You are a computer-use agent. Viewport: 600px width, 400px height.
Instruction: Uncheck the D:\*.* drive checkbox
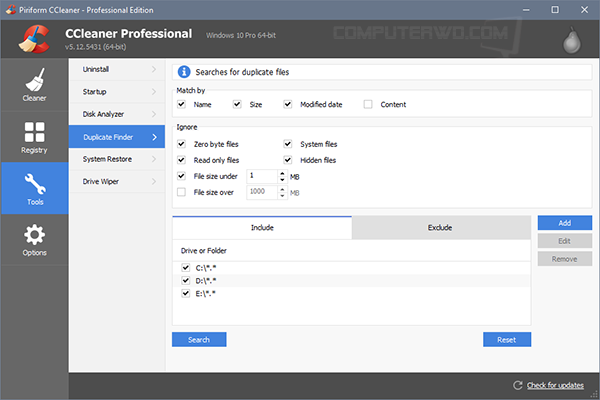(186, 281)
